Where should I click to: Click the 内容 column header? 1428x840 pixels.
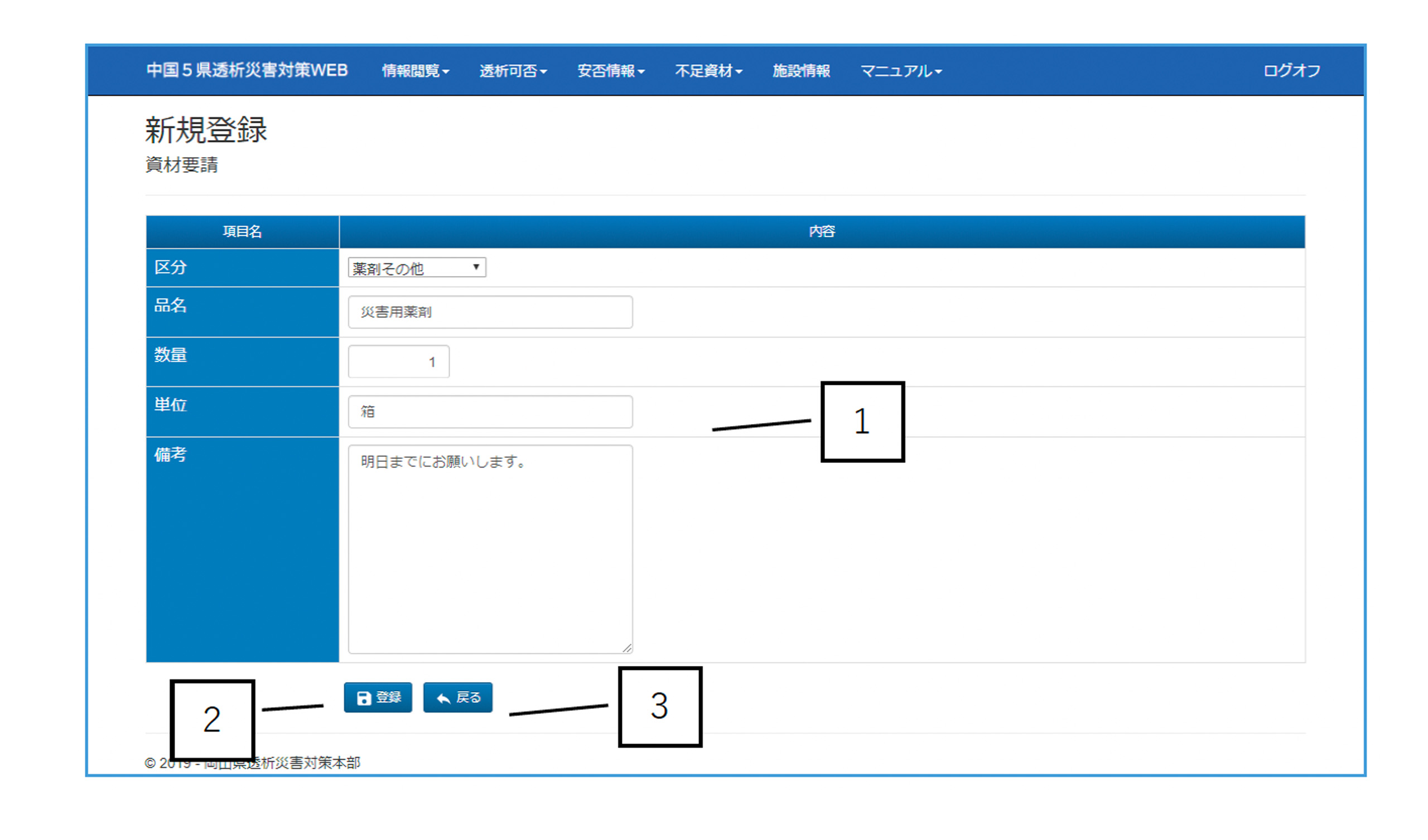coord(821,231)
